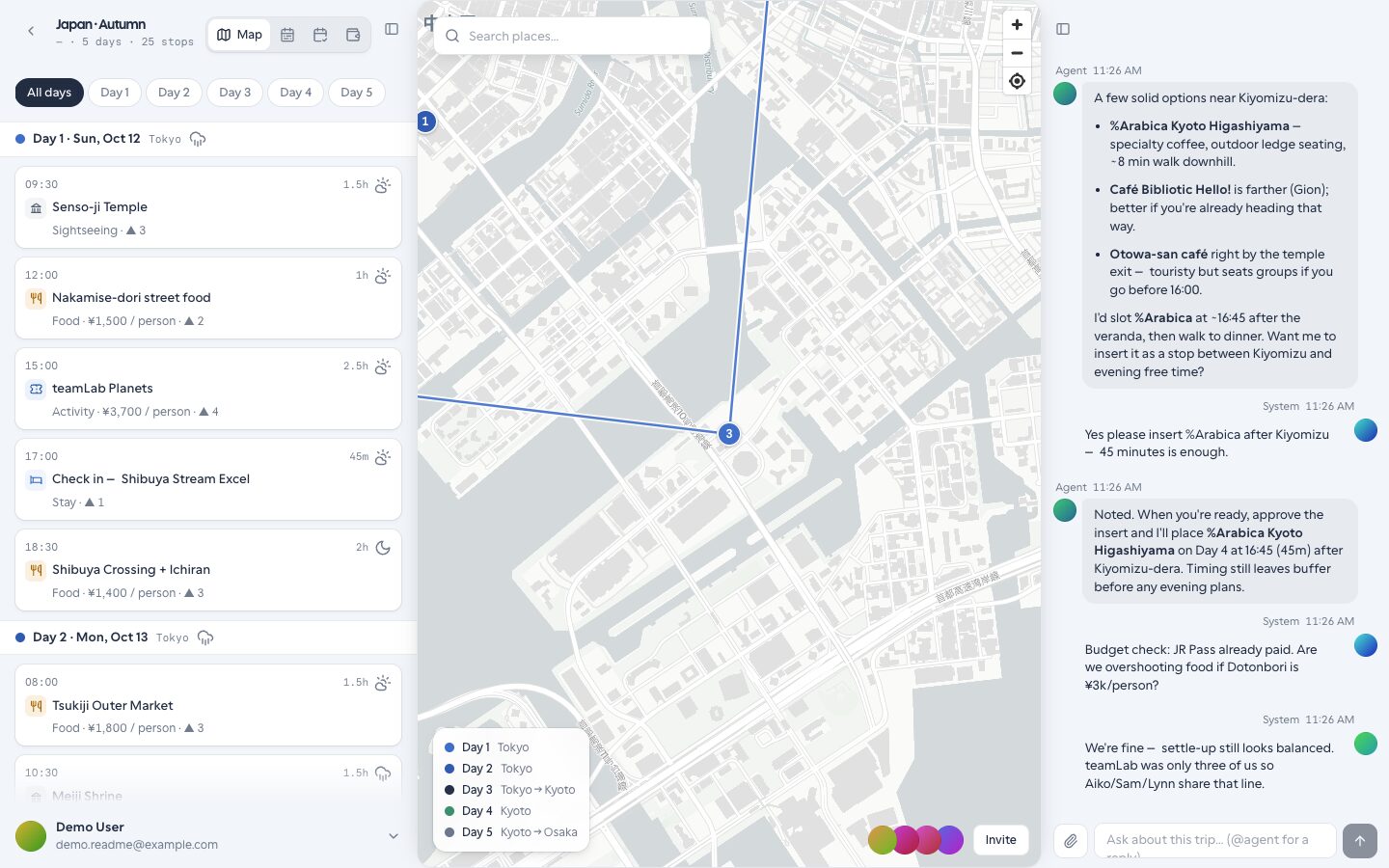Open the calendar-check view icon
1389x868 pixels.
point(320,35)
